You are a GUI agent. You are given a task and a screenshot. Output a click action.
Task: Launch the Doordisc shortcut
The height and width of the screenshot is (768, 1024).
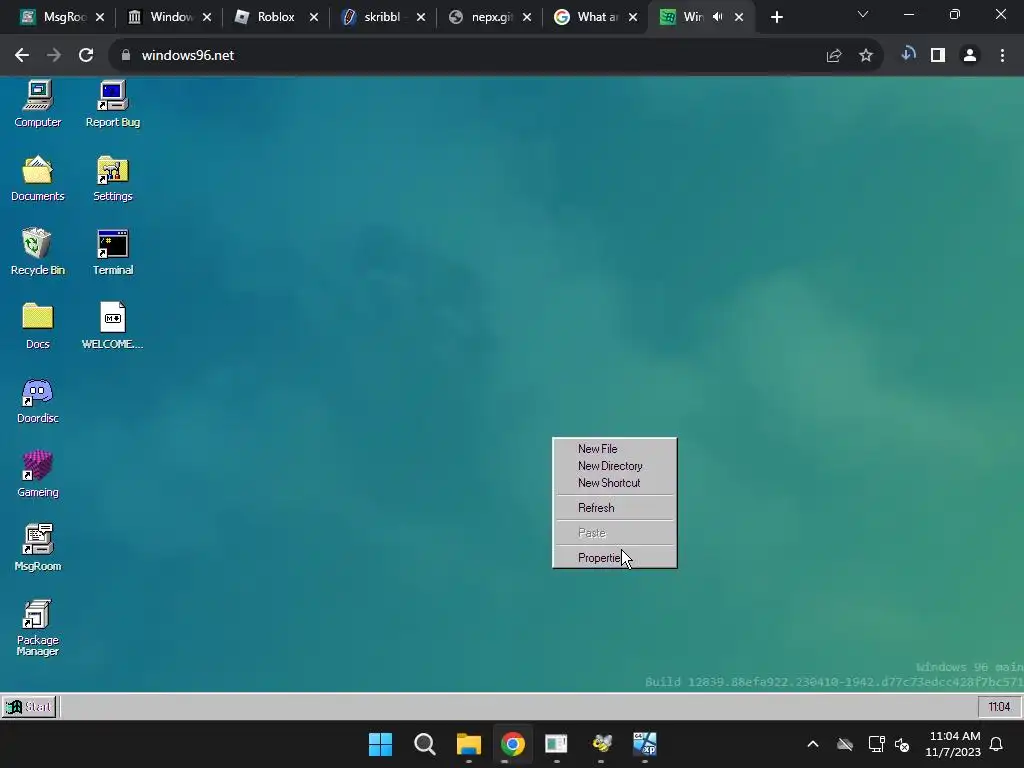pyautogui.click(x=38, y=400)
